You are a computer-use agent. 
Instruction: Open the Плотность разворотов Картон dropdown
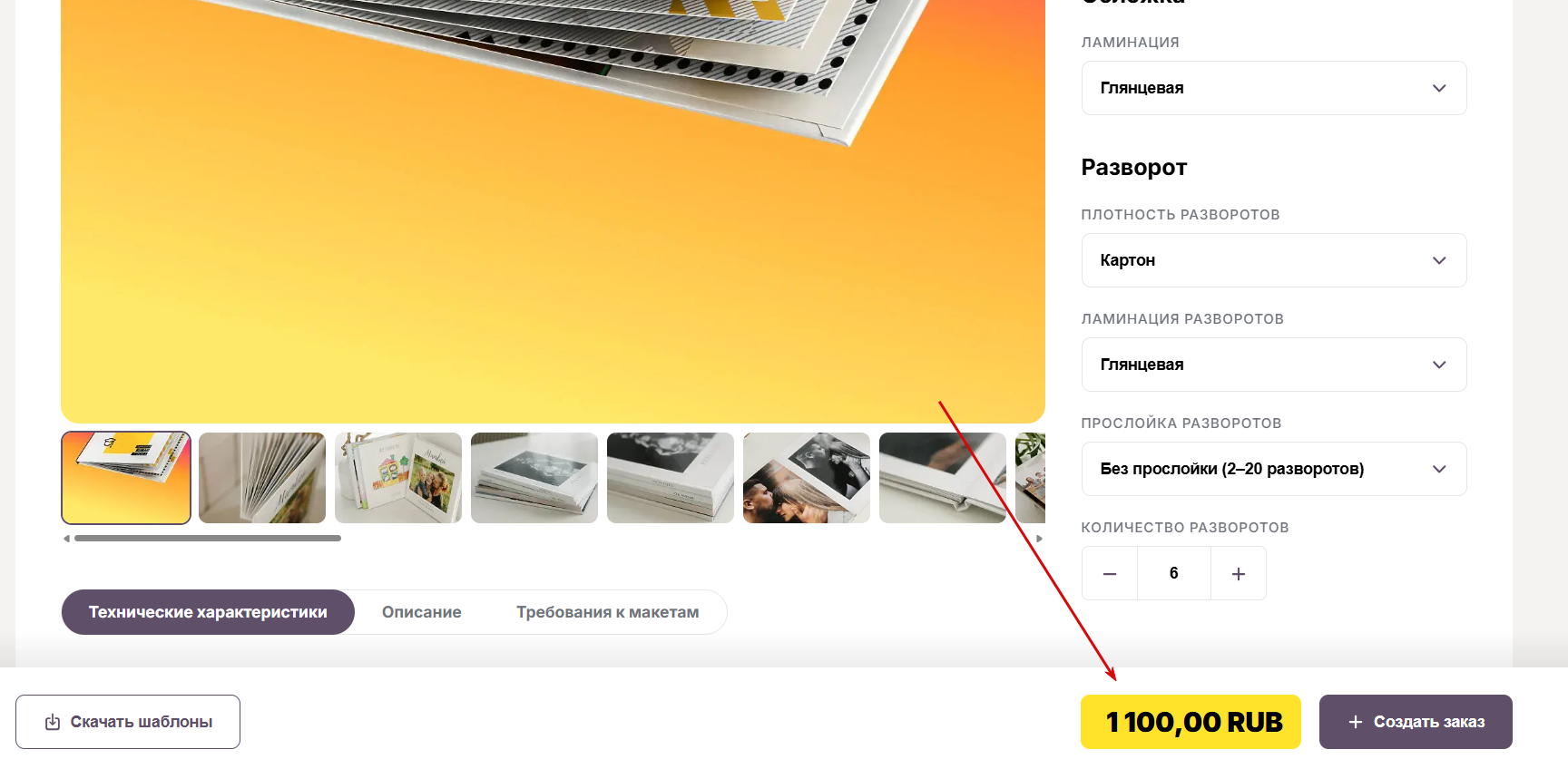(1274, 260)
